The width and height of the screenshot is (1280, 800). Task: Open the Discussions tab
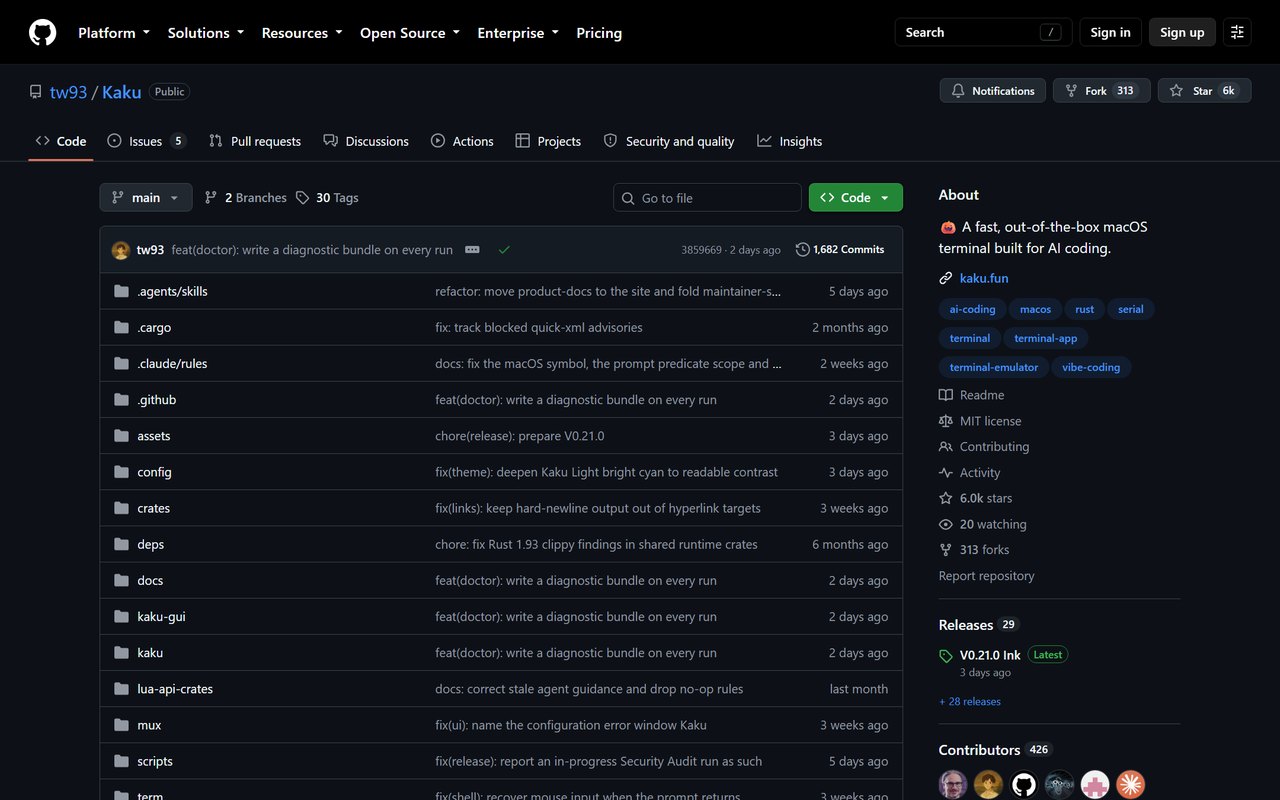pos(366,141)
